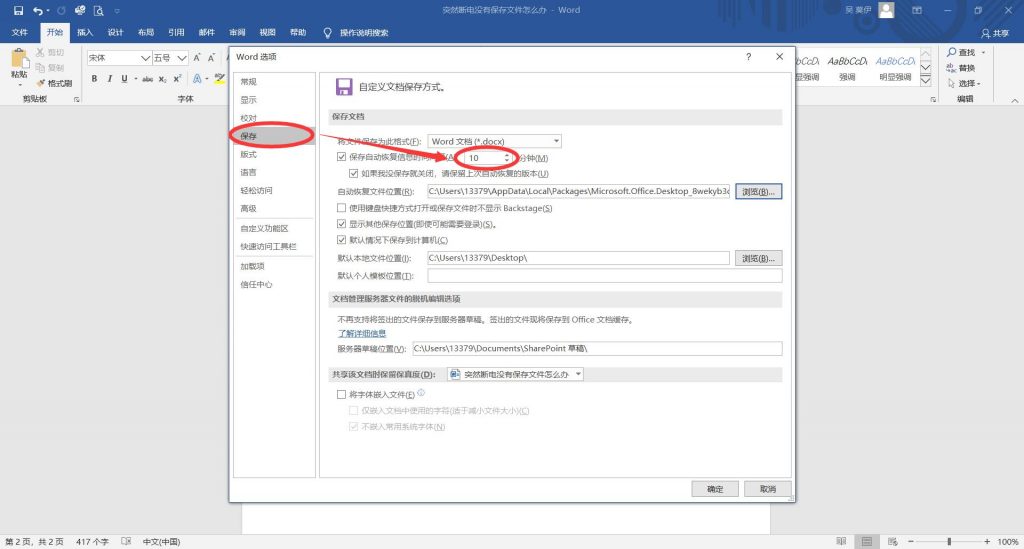Switch to the 视图 view tab
1024x549 pixels.
coord(267,33)
